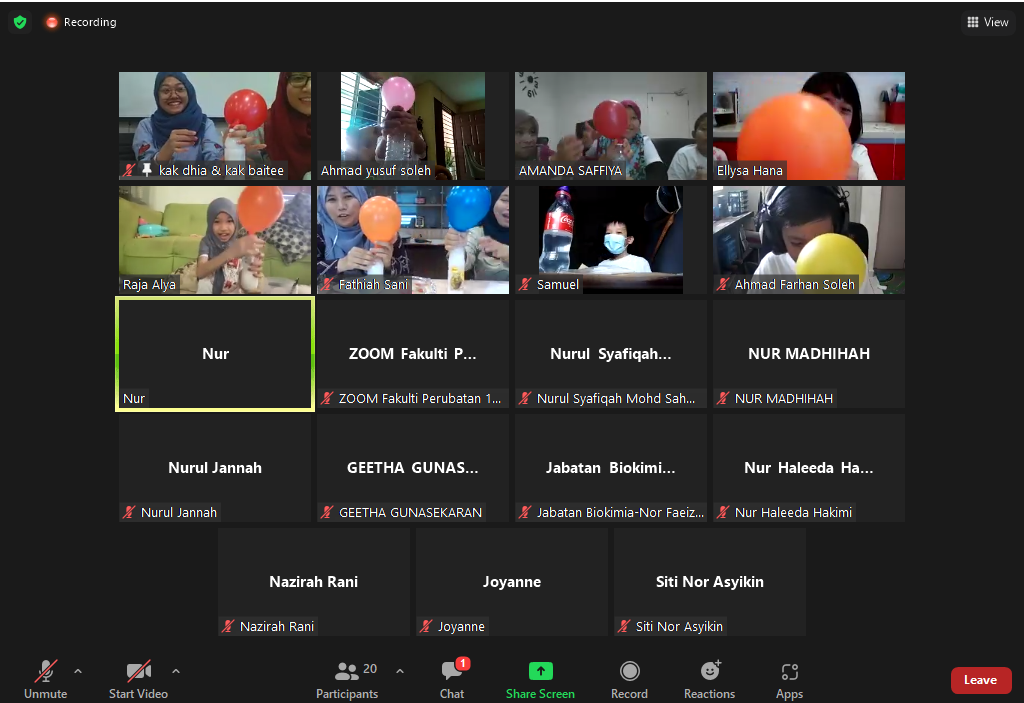Start the video camera
Screen dimensions: 1024x703
138,679
